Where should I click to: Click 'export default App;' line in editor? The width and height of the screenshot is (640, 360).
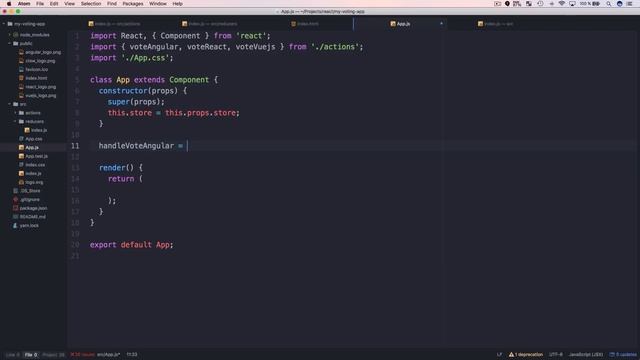(x=131, y=245)
